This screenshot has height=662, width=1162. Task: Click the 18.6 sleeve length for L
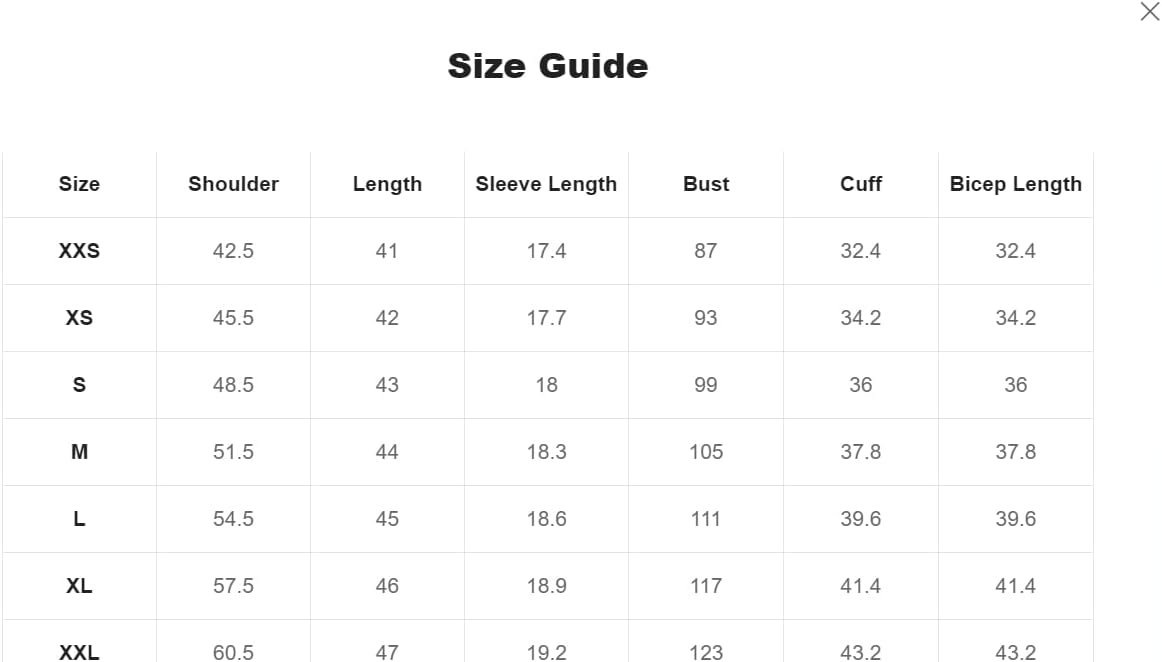(x=546, y=519)
